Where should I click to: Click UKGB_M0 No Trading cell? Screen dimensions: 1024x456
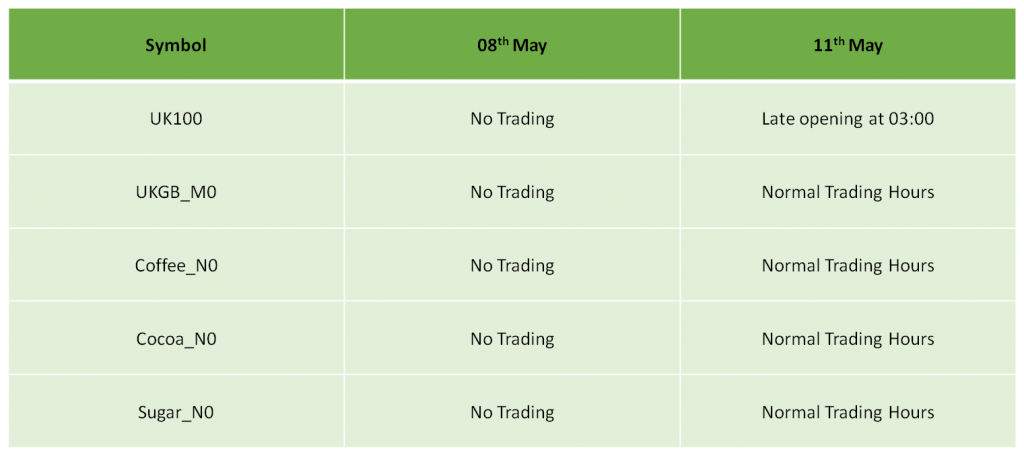pyautogui.click(x=512, y=192)
